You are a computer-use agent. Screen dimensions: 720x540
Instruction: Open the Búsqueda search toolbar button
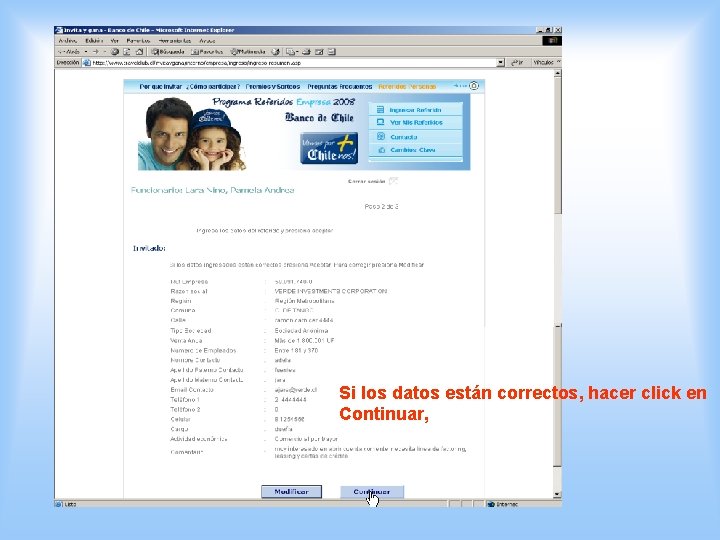click(168, 52)
